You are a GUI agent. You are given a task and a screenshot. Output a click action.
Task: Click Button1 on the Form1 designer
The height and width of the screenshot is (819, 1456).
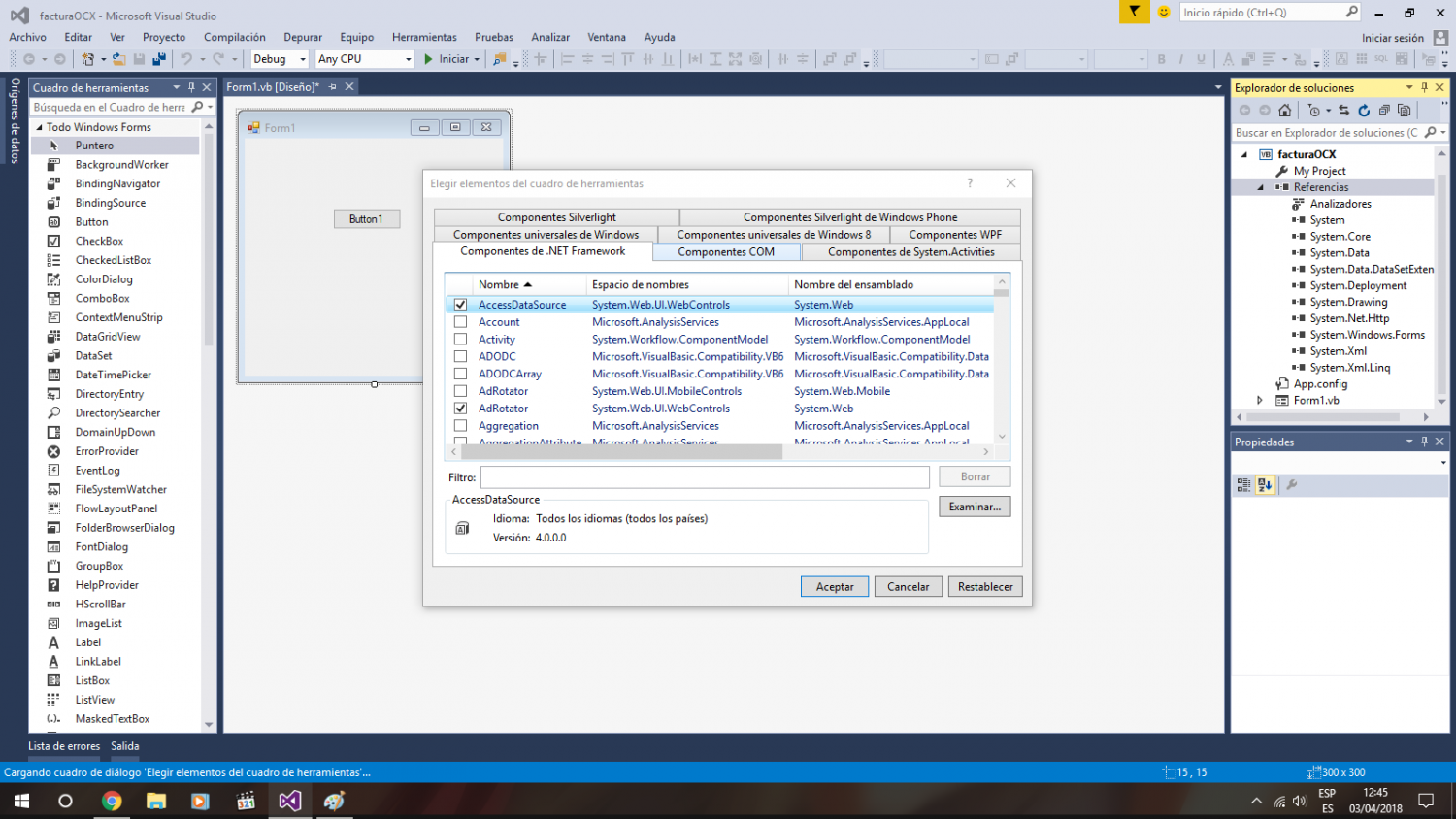pyautogui.click(x=367, y=219)
